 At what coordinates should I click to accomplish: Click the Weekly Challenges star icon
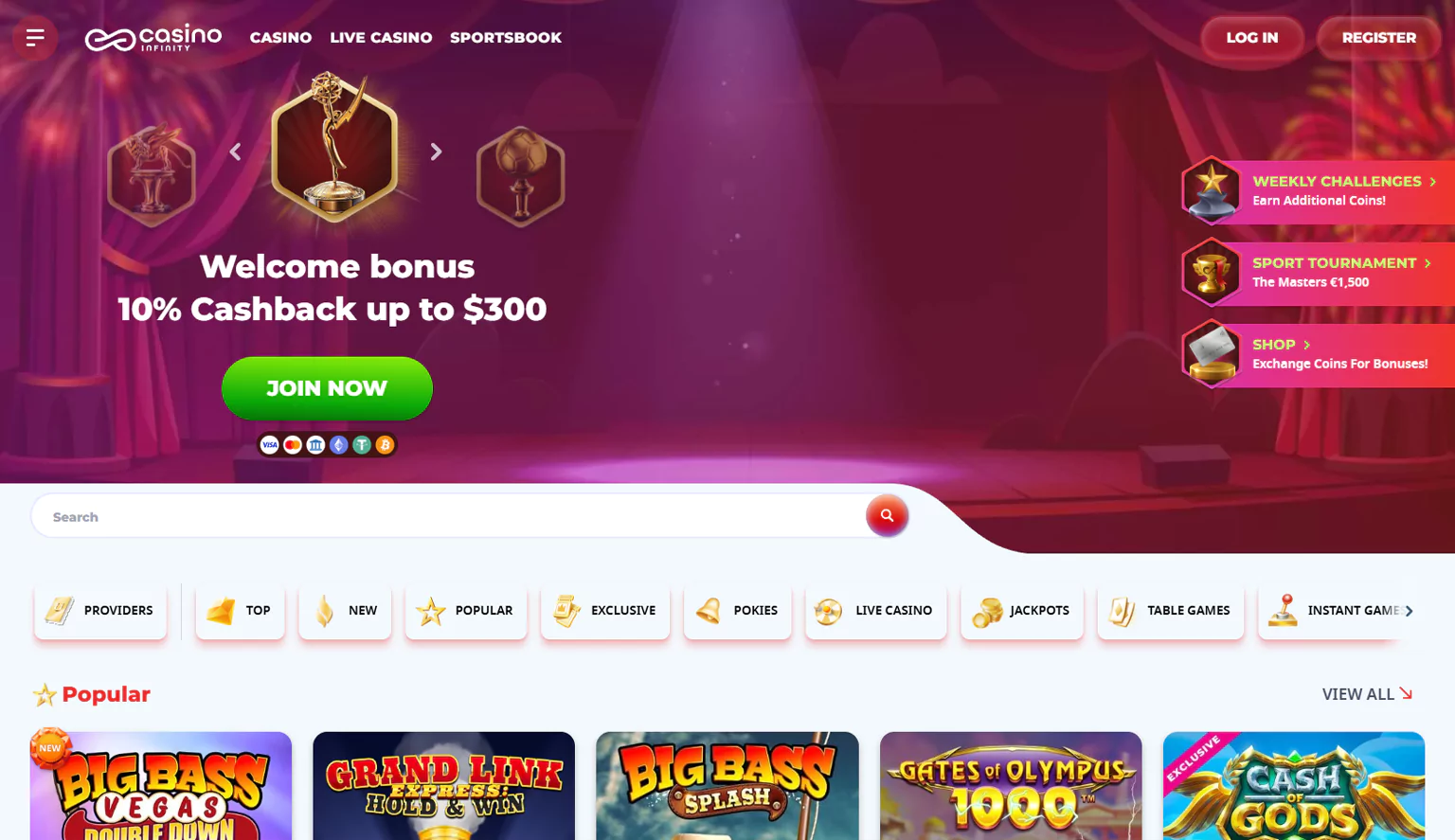pos(1211,190)
